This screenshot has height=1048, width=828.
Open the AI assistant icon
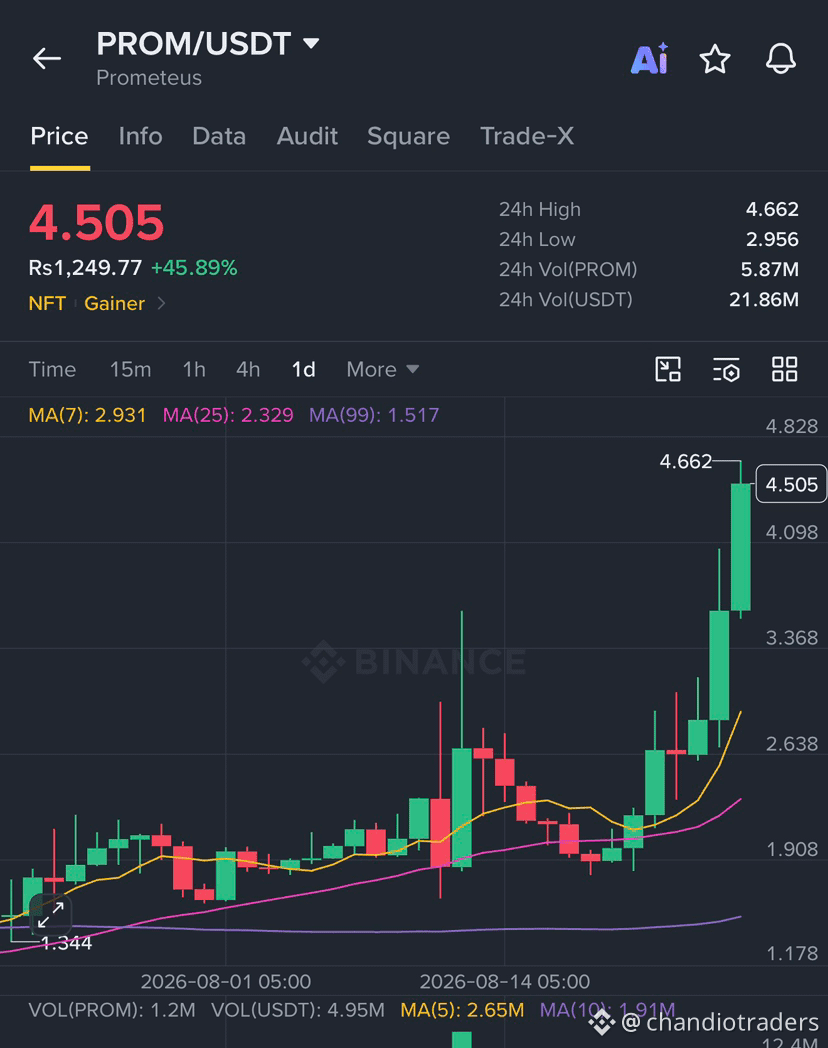pyautogui.click(x=650, y=59)
